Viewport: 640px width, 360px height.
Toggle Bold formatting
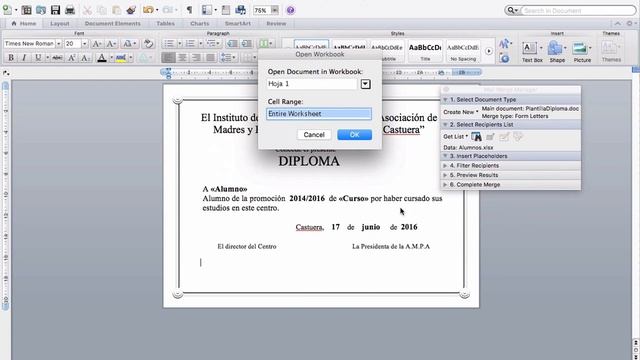click(11, 58)
